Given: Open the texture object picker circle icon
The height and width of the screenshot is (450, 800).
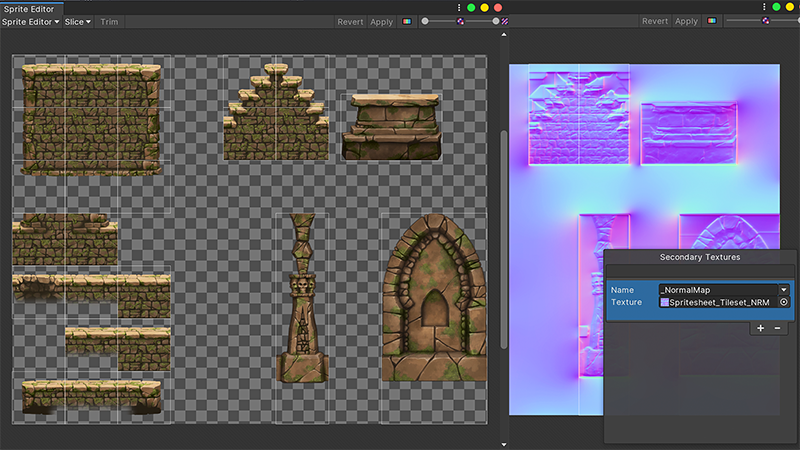Looking at the screenshot, I should (784, 302).
